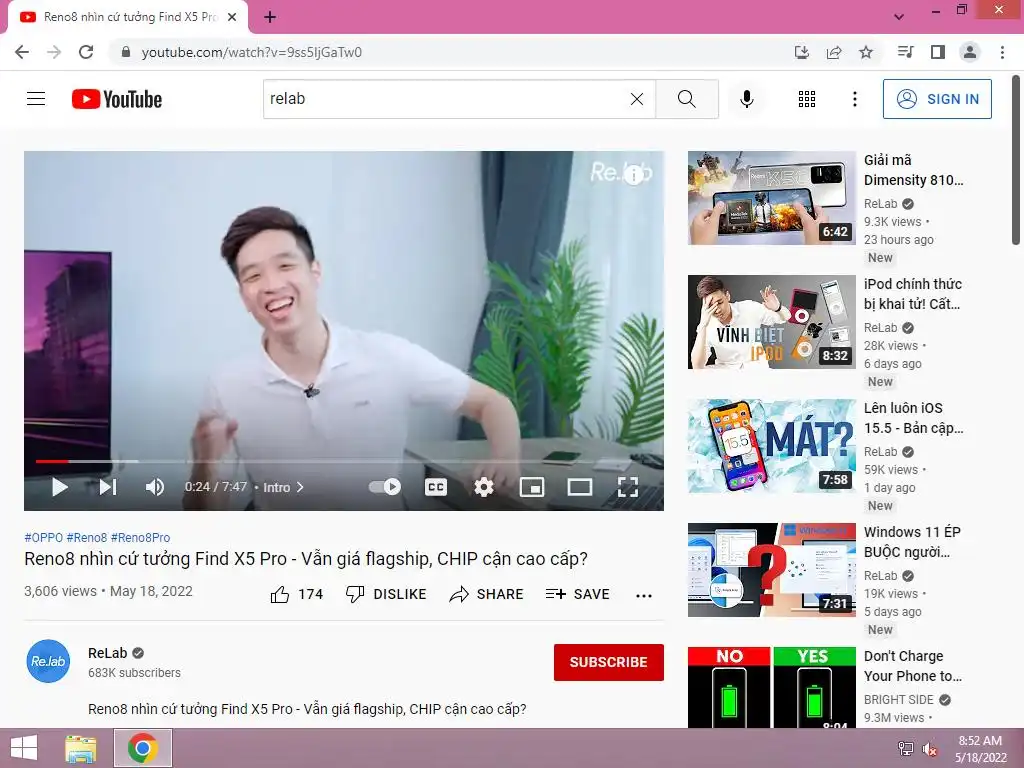Select the Reno8 YouTube tab
This screenshot has width=1024, height=768.
point(129,17)
